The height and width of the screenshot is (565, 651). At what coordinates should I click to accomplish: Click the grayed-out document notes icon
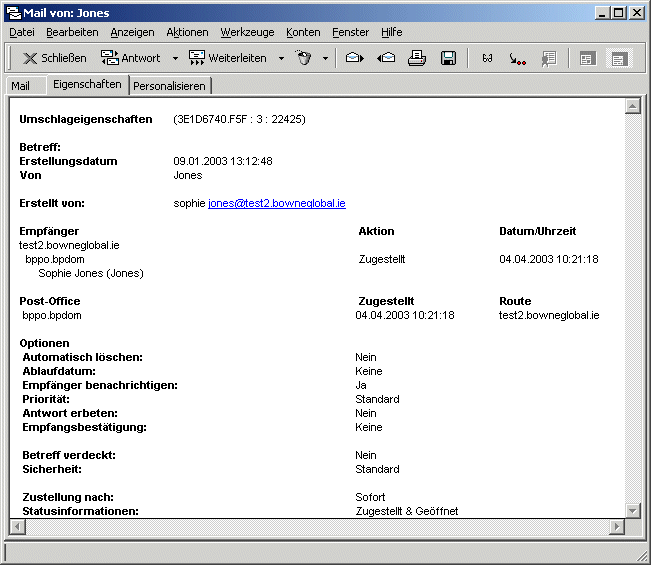[x=549, y=59]
